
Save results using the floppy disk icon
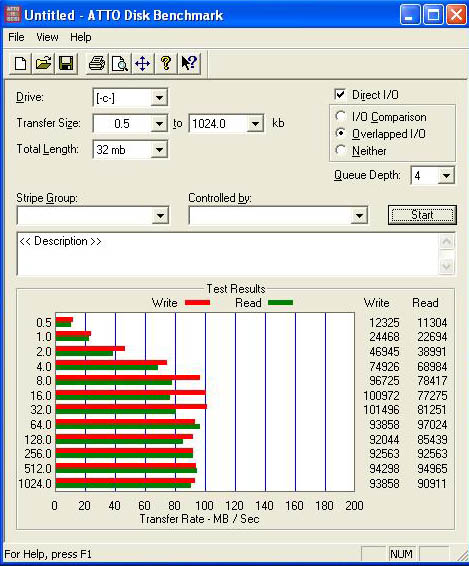66,64
